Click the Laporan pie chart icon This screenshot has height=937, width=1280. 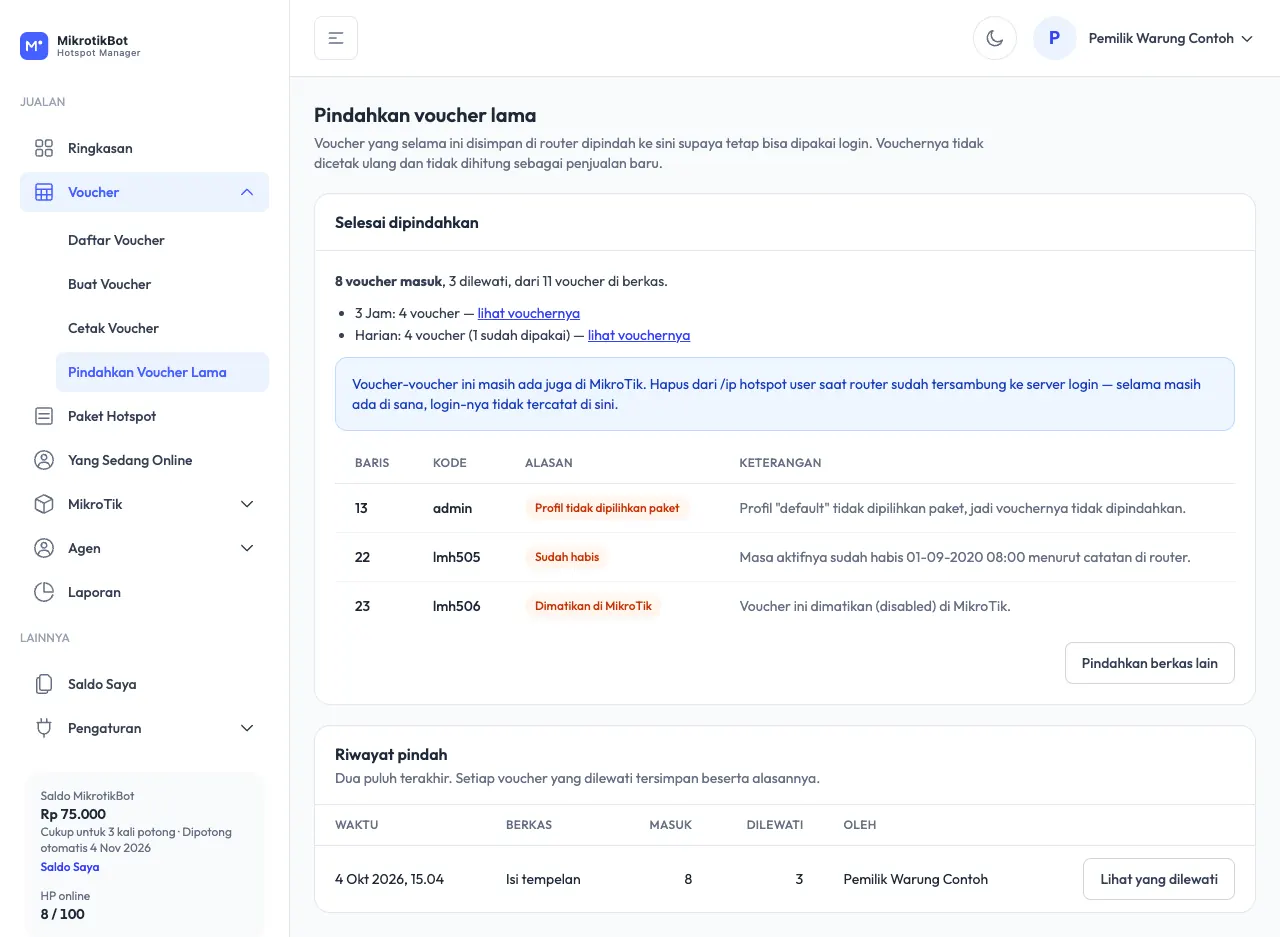[x=44, y=592]
